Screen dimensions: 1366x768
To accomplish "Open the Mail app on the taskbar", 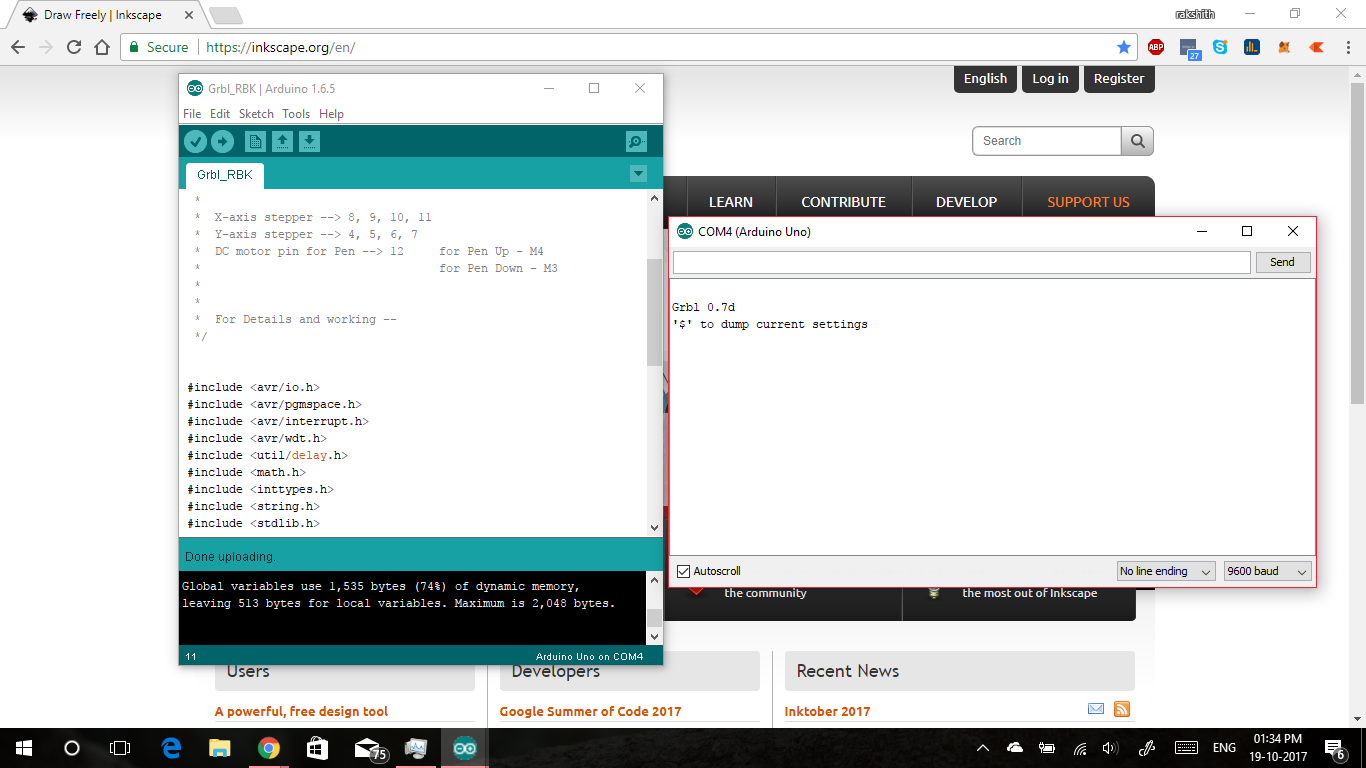I will (369, 748).
